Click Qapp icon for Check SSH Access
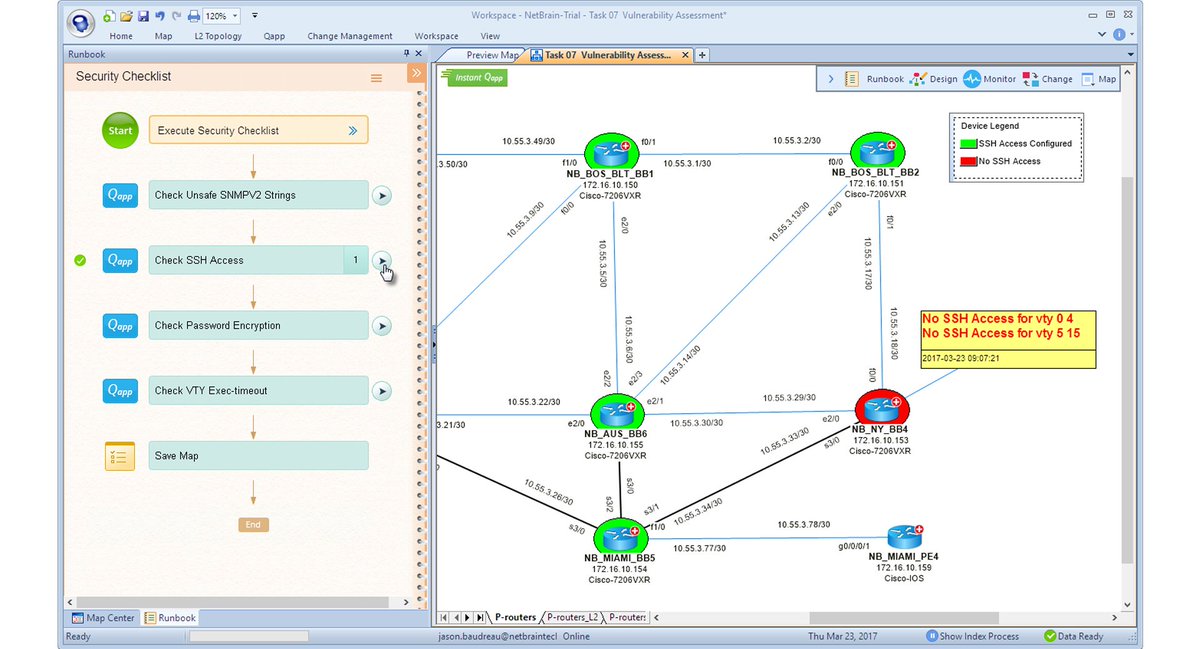This screenshot has width=1200, height=649. (x=120, y=260)
